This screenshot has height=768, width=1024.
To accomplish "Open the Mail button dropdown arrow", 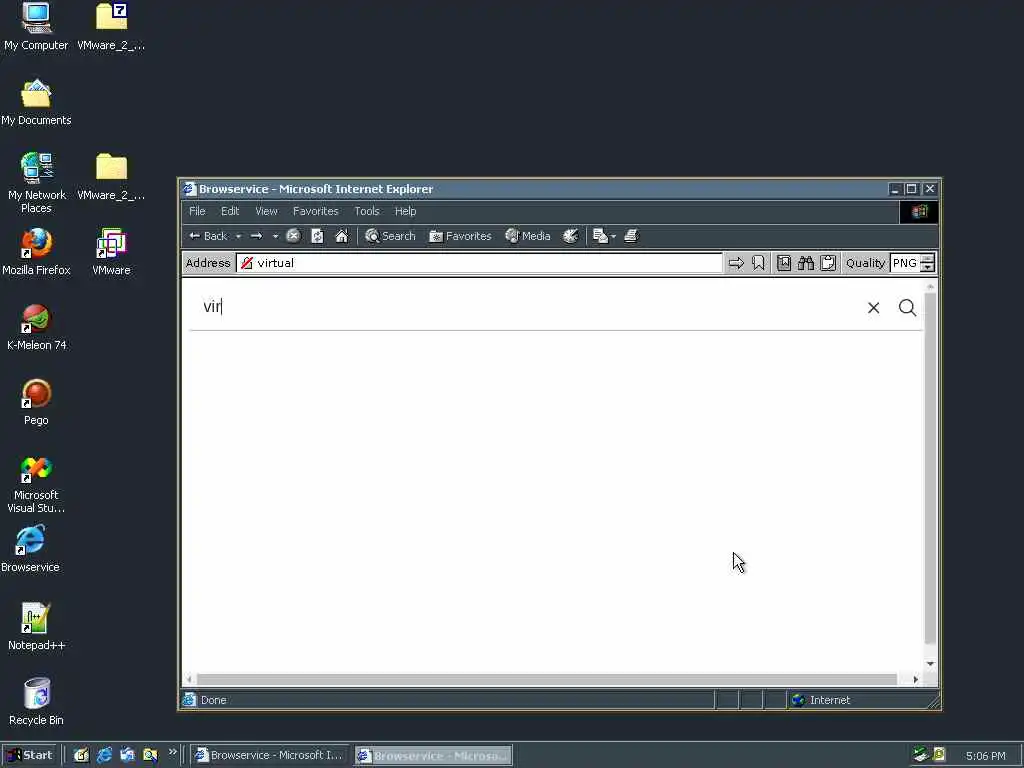I will click(613, 236).
